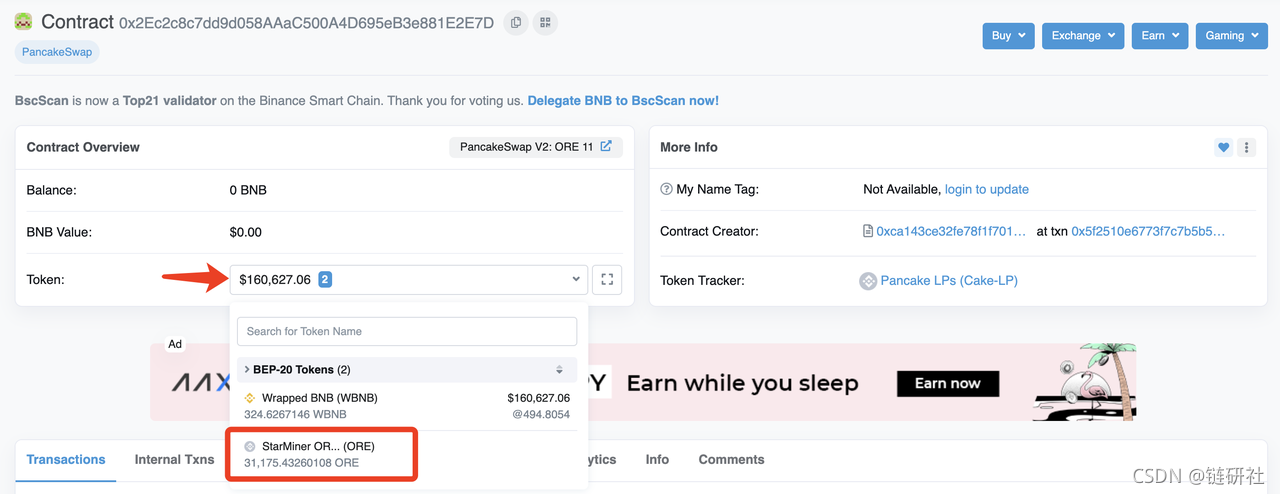Open the Exchange dropdown menu
This screenshot has width=1280, height=494.
click(x=1083, y=36)
